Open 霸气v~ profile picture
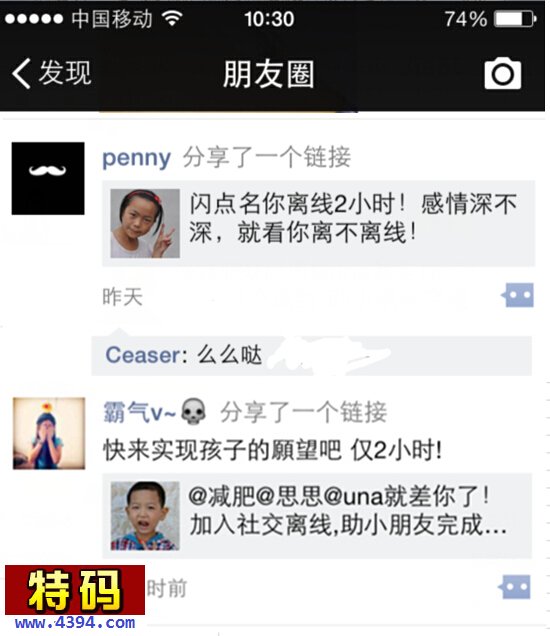 pyautogui.click(x=49, y=433)
